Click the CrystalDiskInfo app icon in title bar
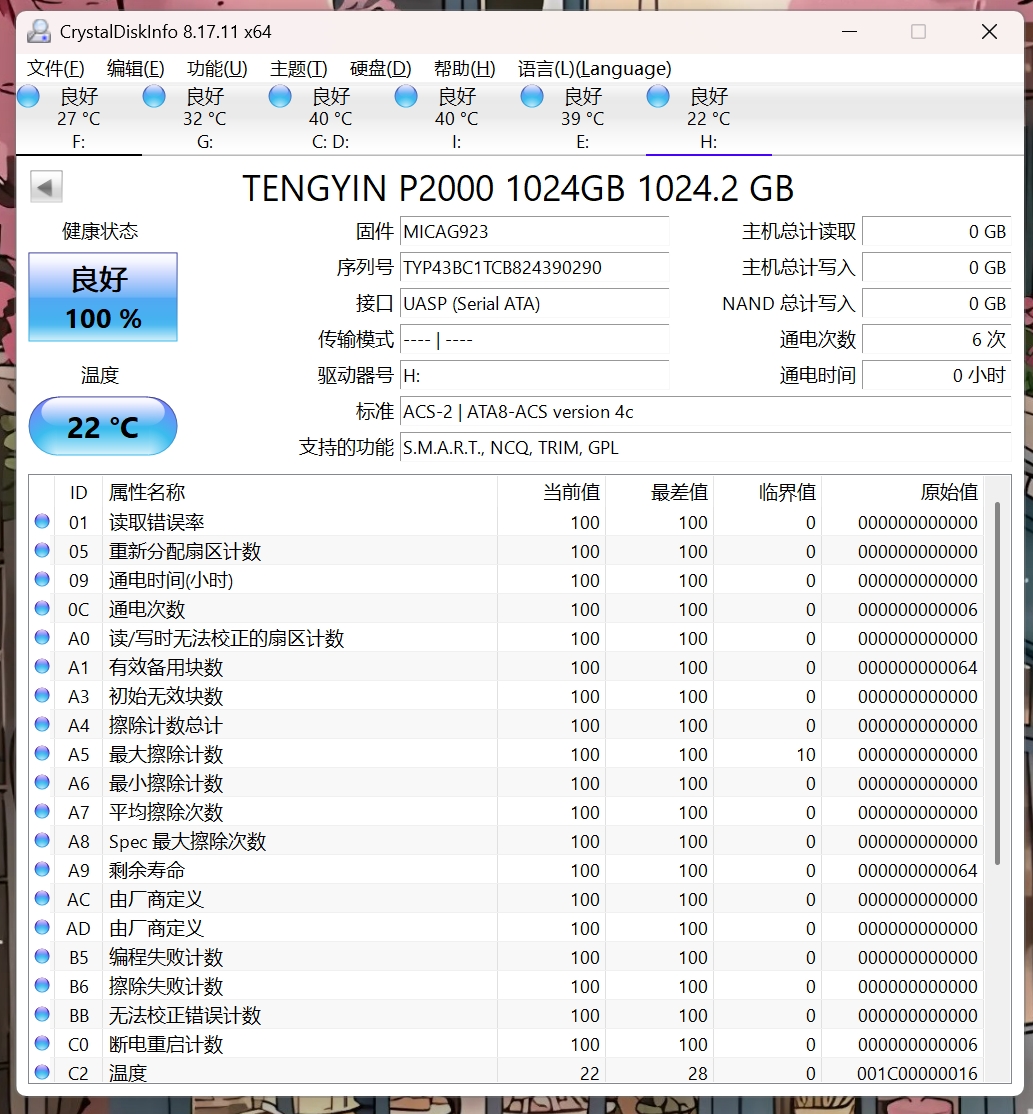 (39, 31)
